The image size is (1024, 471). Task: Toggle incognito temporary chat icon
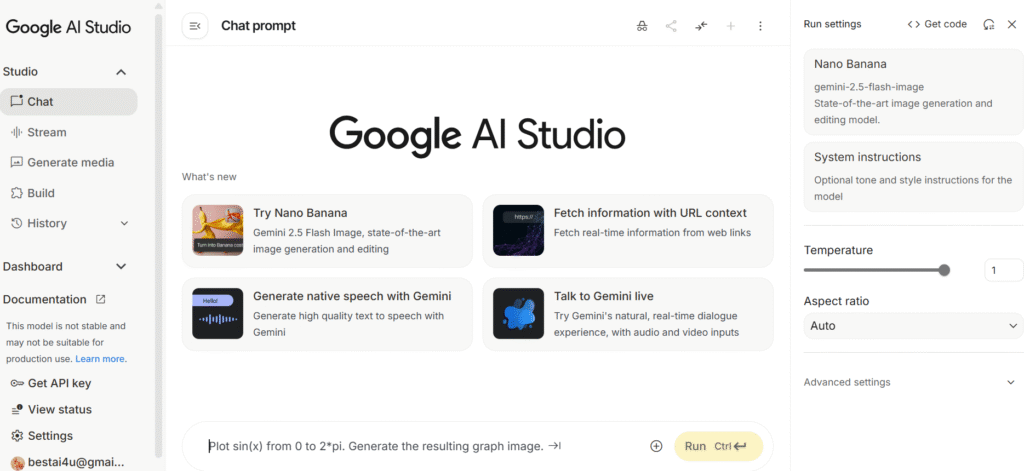tap(642, 26)
